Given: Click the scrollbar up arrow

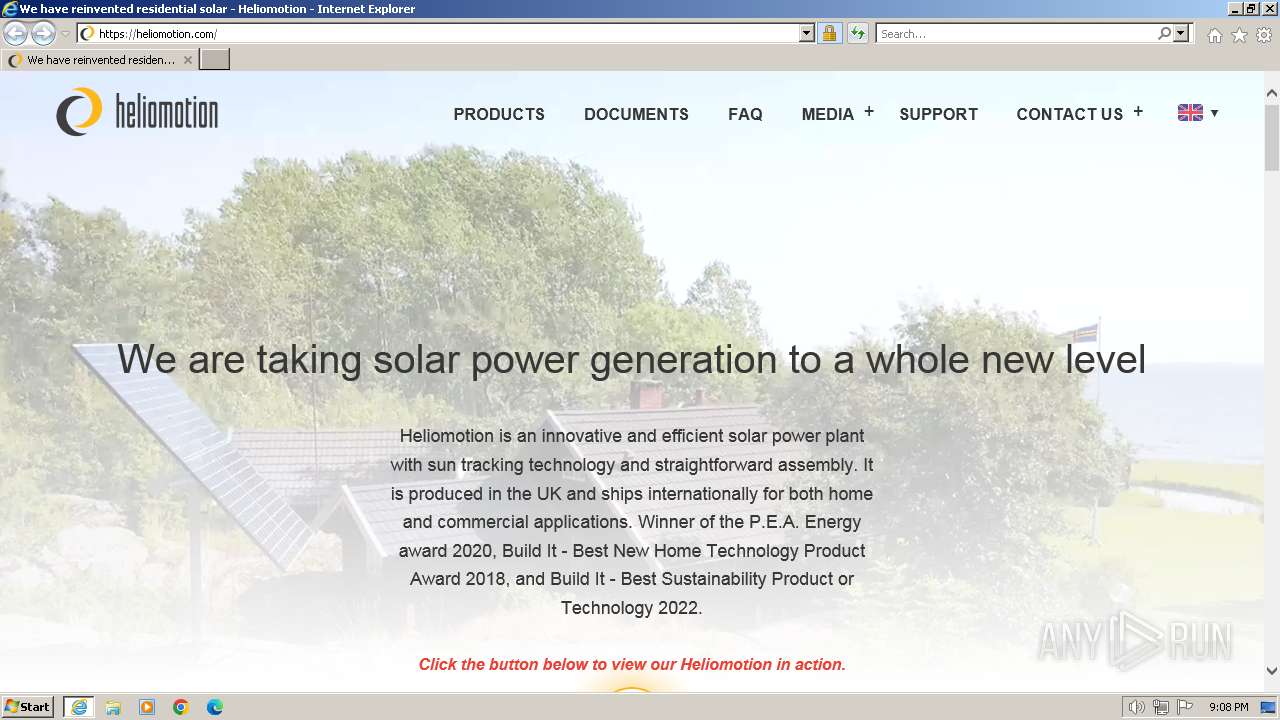Looking at the screenshot, I should [1272, 93].
